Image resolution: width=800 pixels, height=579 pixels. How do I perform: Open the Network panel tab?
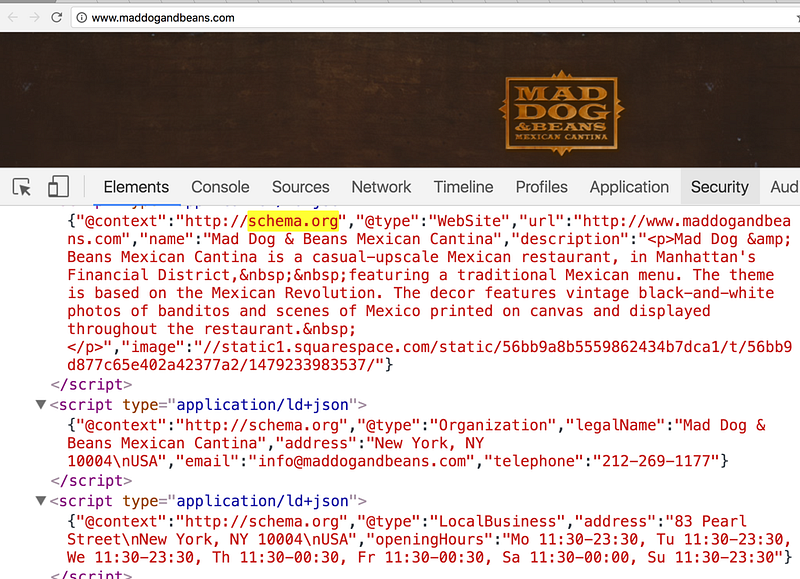[x=381, y=187]
